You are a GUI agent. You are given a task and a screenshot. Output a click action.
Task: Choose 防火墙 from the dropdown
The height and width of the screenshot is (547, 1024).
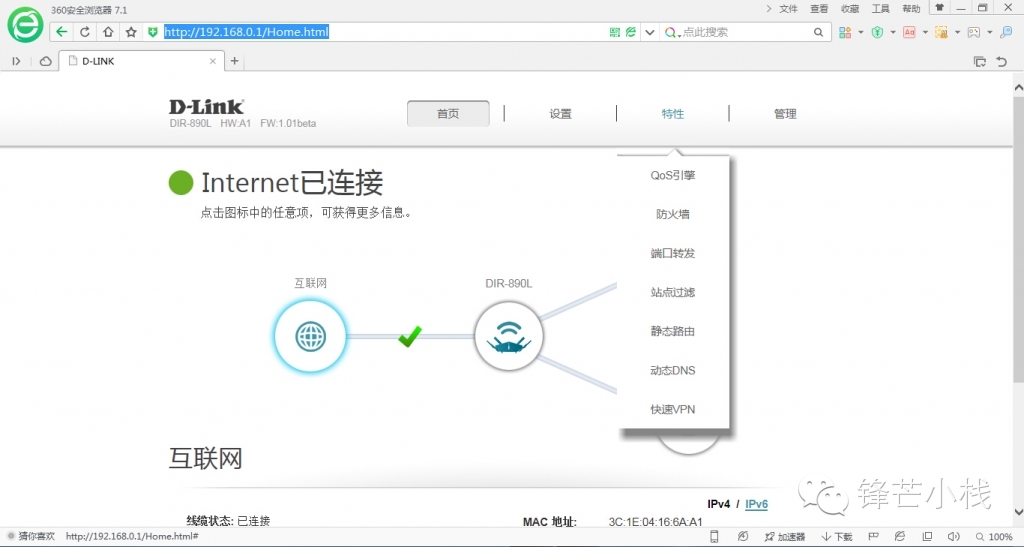tap(673, 214)
